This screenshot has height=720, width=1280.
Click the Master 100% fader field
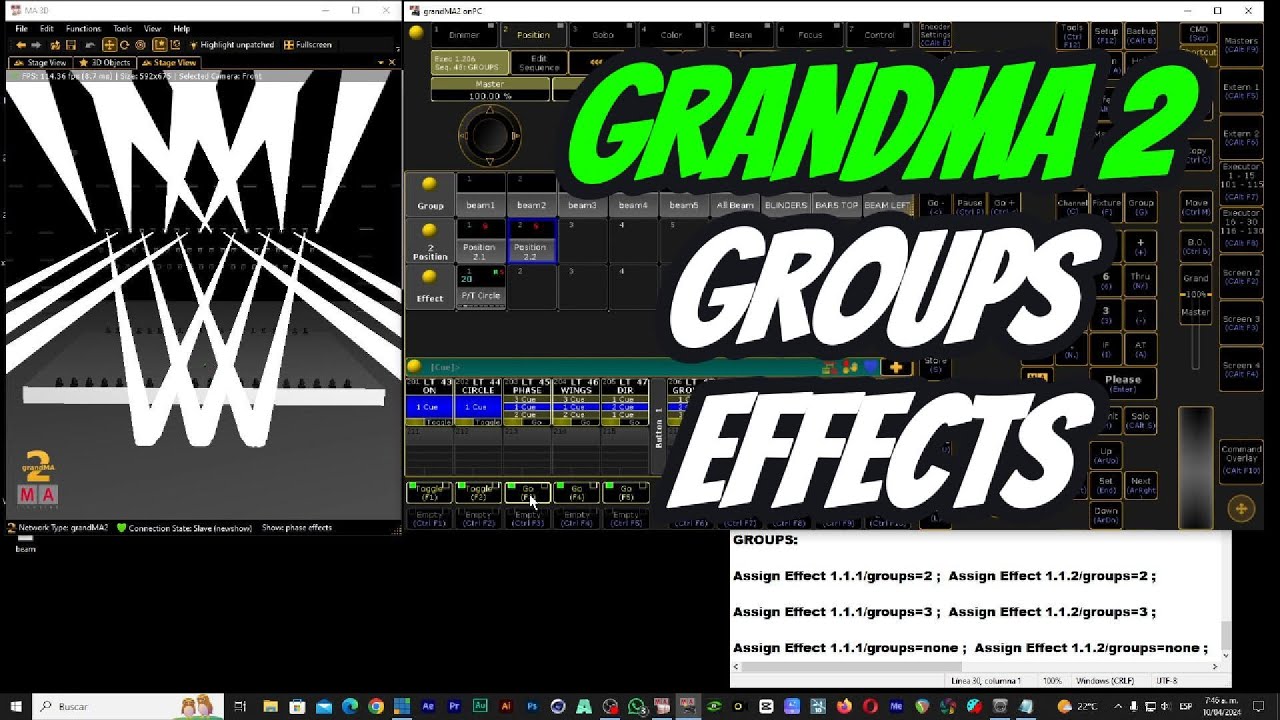click(490, 90)
